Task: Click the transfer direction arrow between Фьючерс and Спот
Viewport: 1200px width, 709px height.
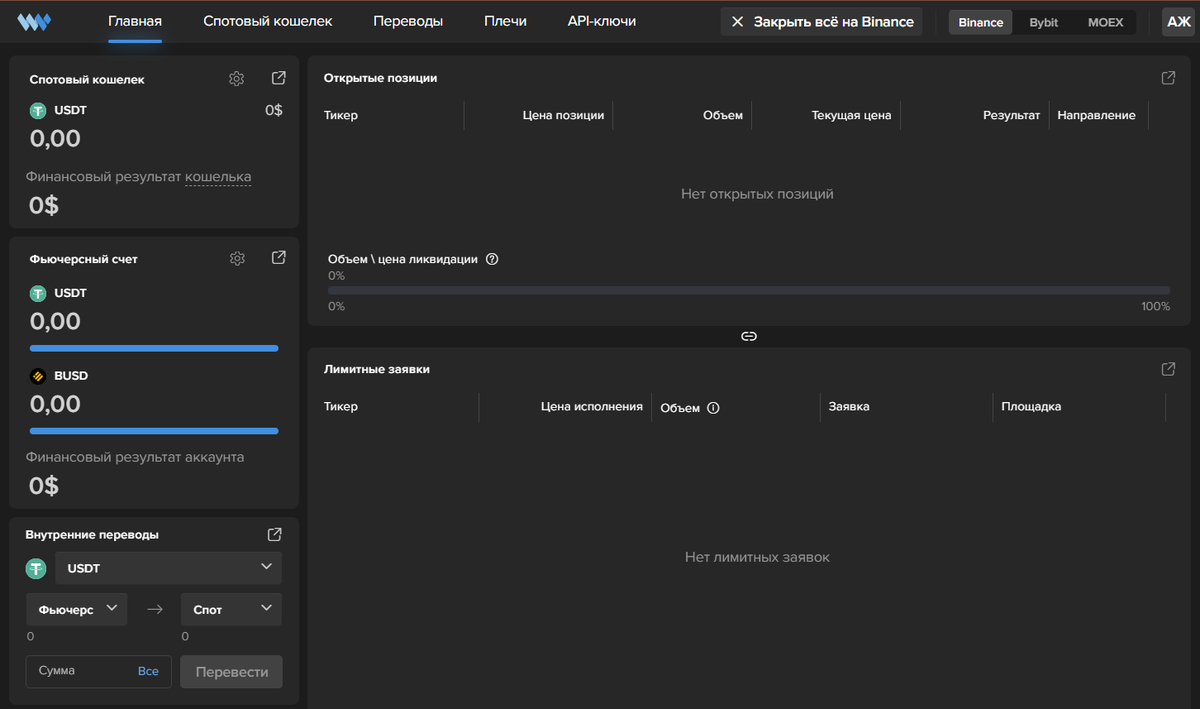Action: coord(154,609)
